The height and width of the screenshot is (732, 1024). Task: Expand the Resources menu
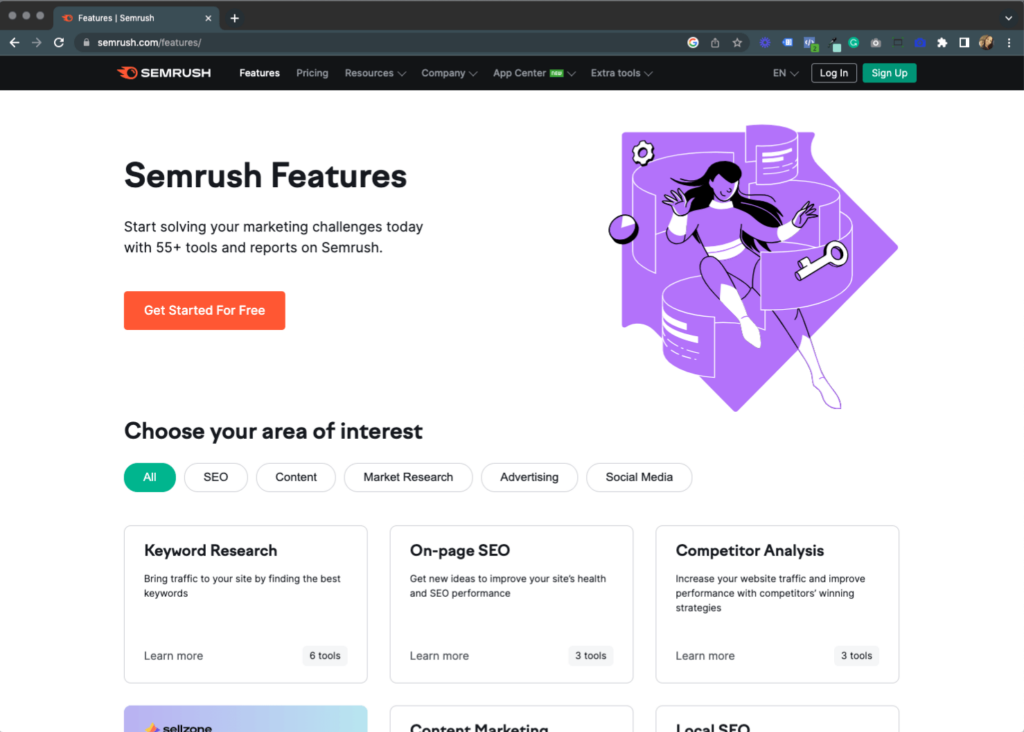point(376,73)
